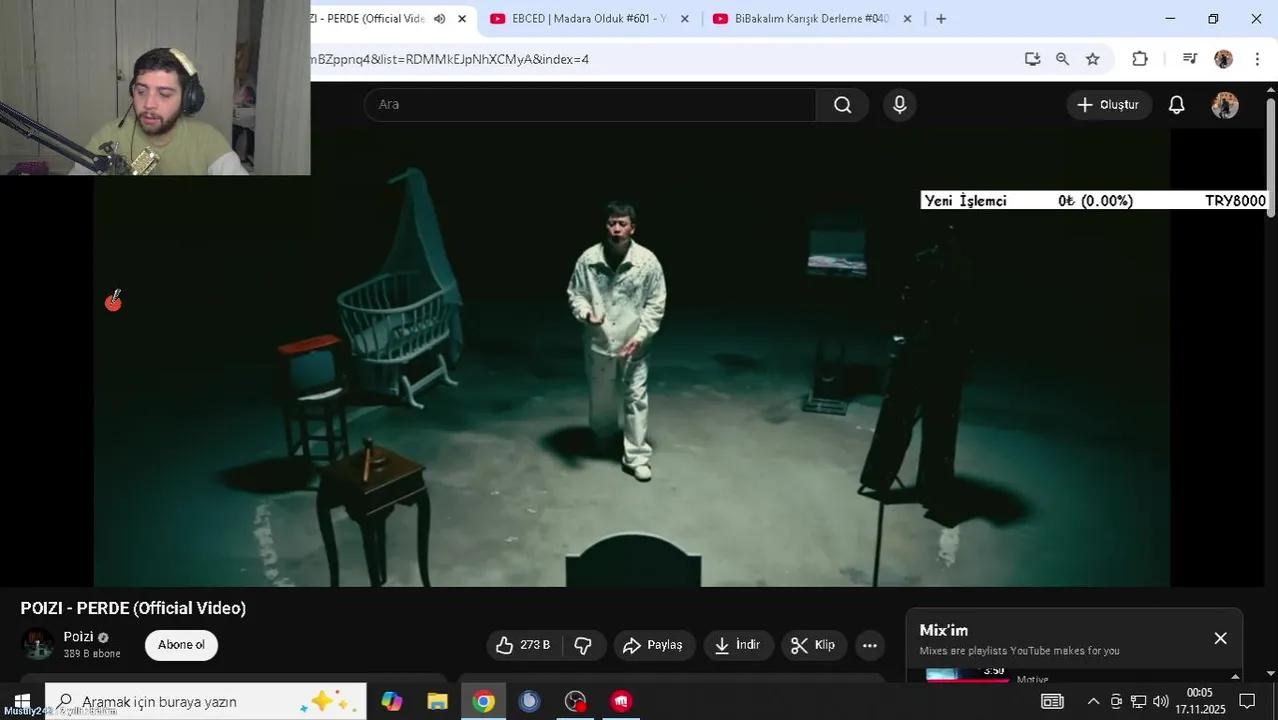Viewport: 1278px width, 720px height.
Task: Open the volume control in system tray
Action: click(1161, 701)
